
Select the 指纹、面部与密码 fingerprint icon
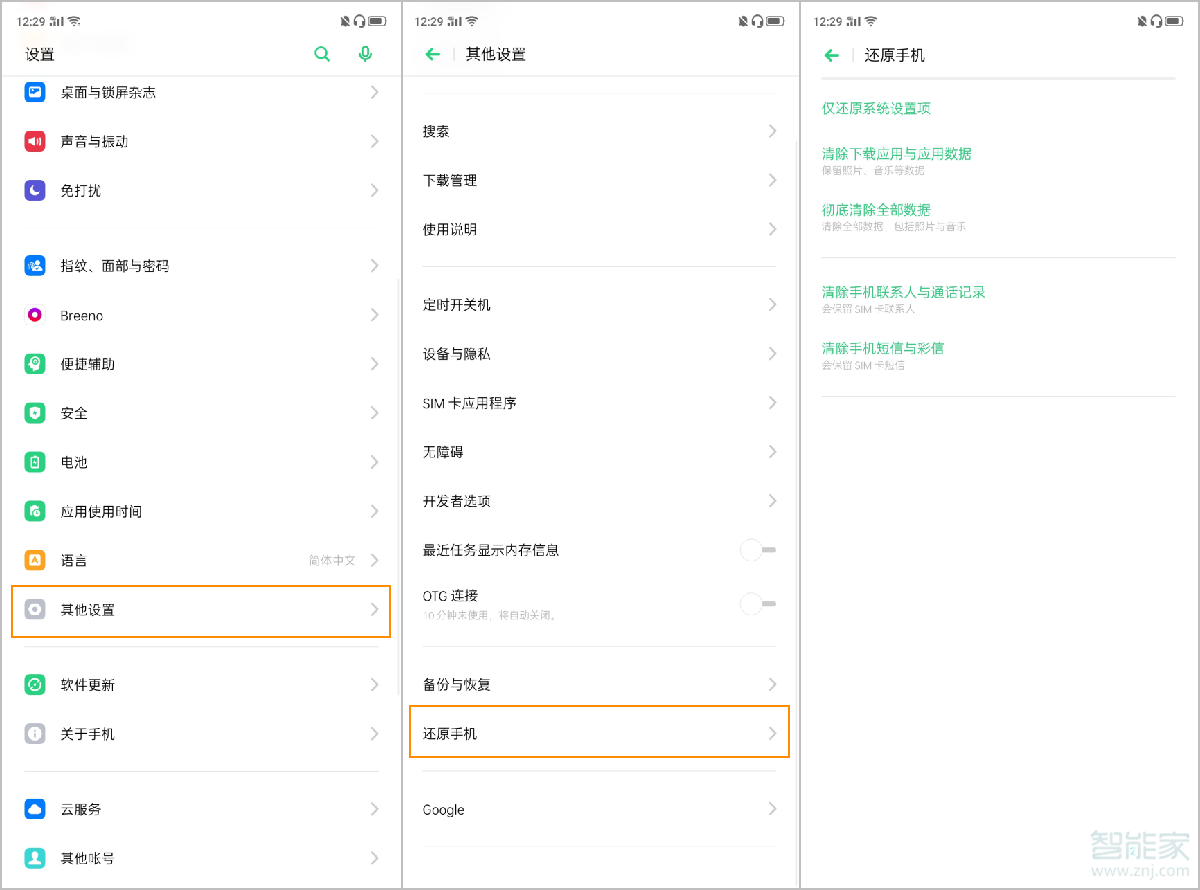coord(34,266)
